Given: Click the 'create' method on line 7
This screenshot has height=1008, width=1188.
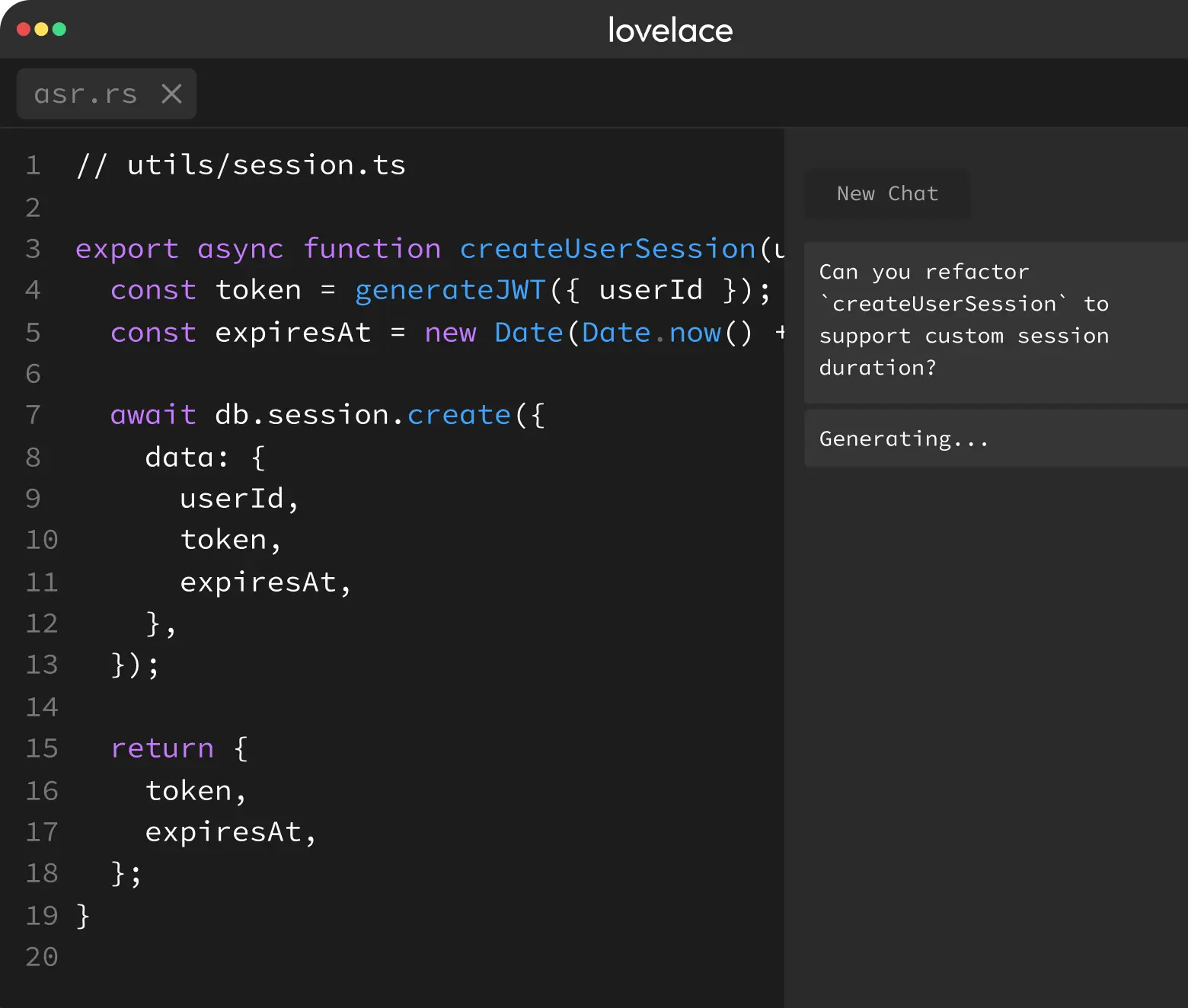Looking at the screenshot, I should pos(459,415).
